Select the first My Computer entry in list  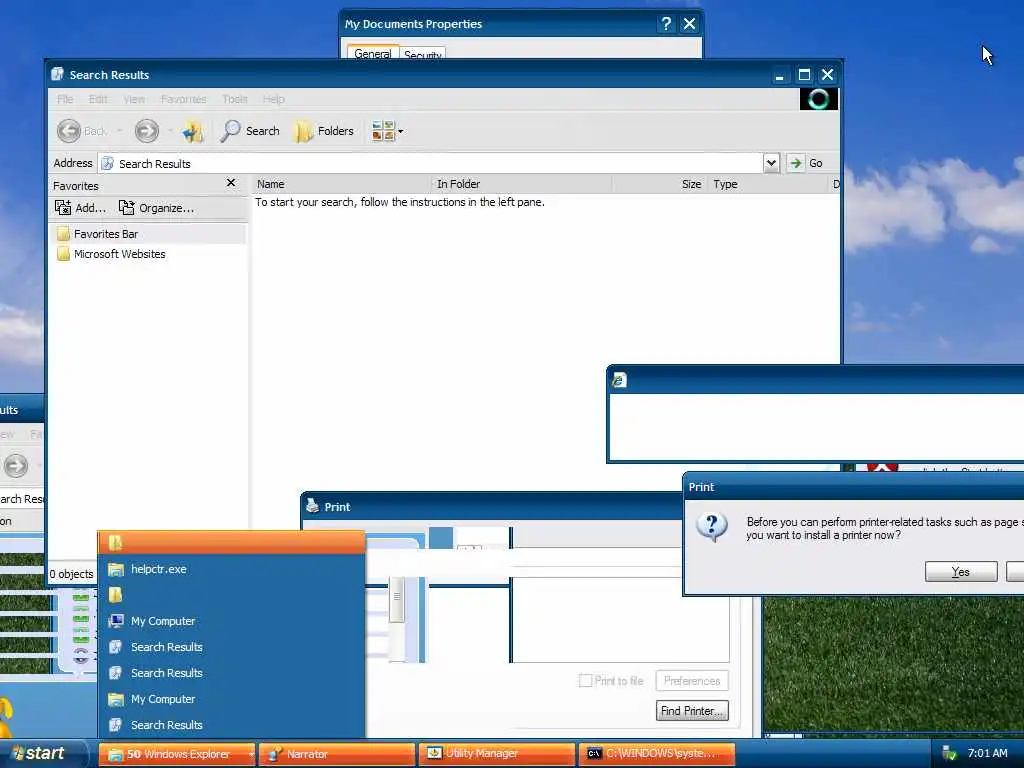(231, 621)
